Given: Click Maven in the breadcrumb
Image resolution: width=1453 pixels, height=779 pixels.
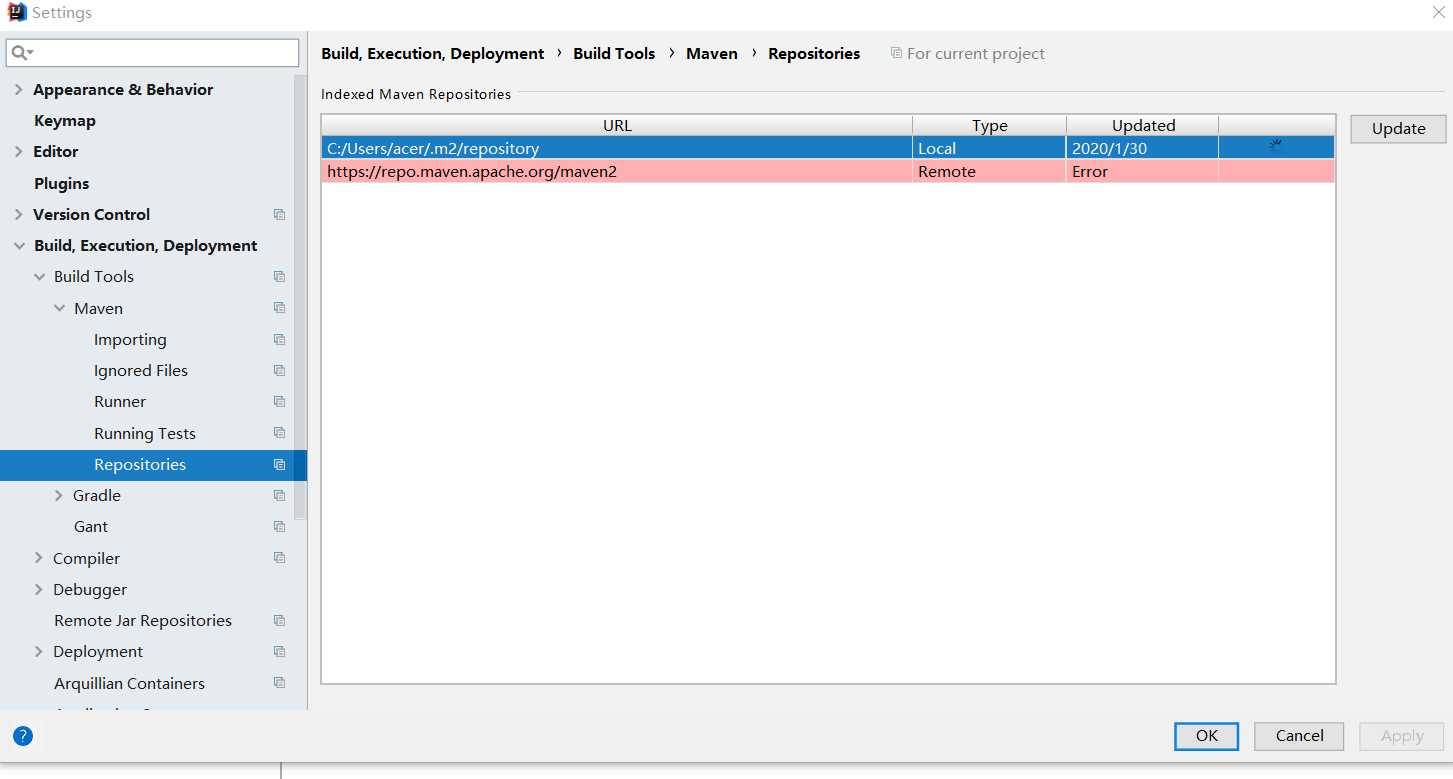Looking at the screenshot, I should 712,54.
